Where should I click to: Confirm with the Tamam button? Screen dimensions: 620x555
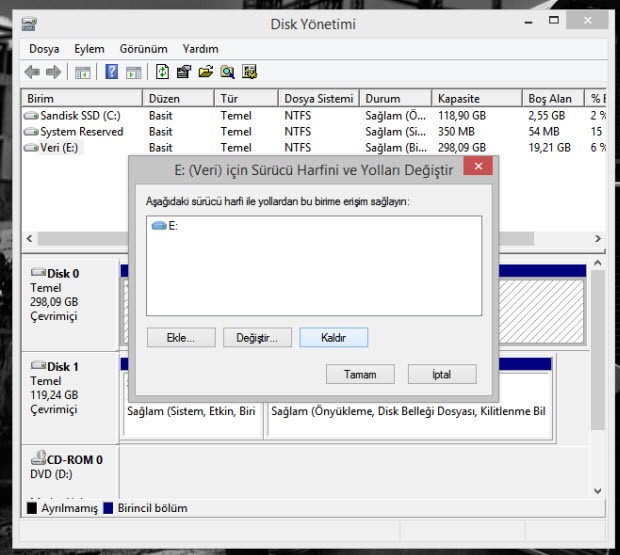360,374
